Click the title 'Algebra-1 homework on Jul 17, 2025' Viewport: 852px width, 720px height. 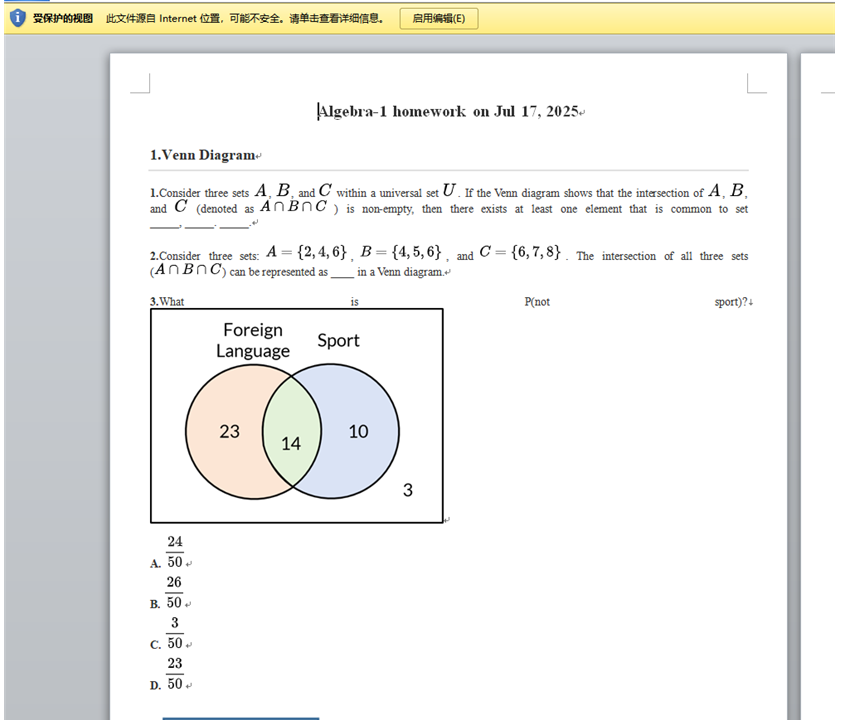tap(450, 111)
